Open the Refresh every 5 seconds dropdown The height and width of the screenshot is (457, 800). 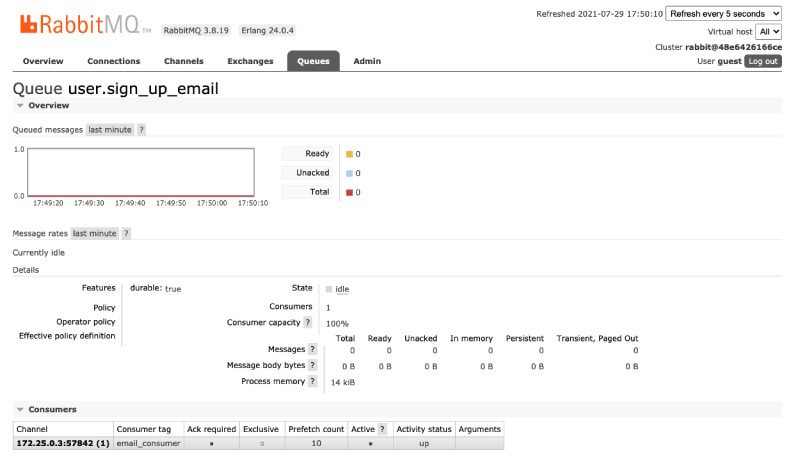723,14
